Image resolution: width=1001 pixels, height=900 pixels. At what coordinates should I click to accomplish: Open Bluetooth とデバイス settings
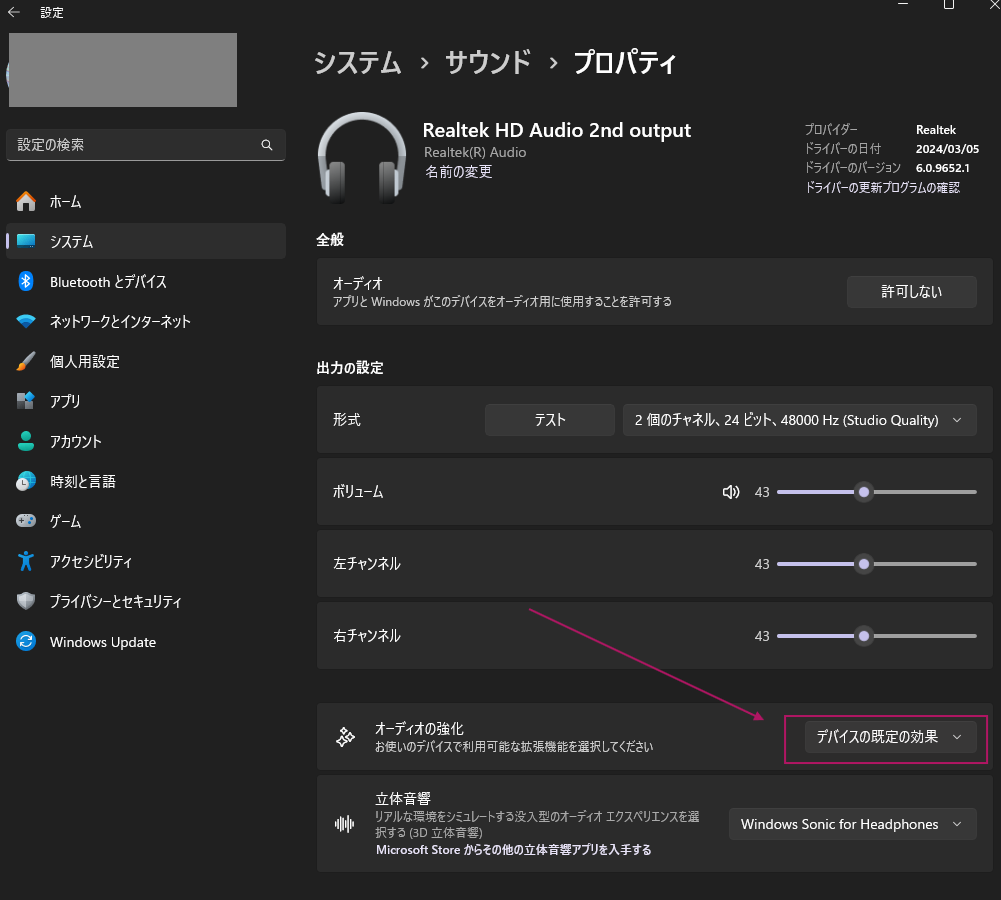click(x=146, y=281)
